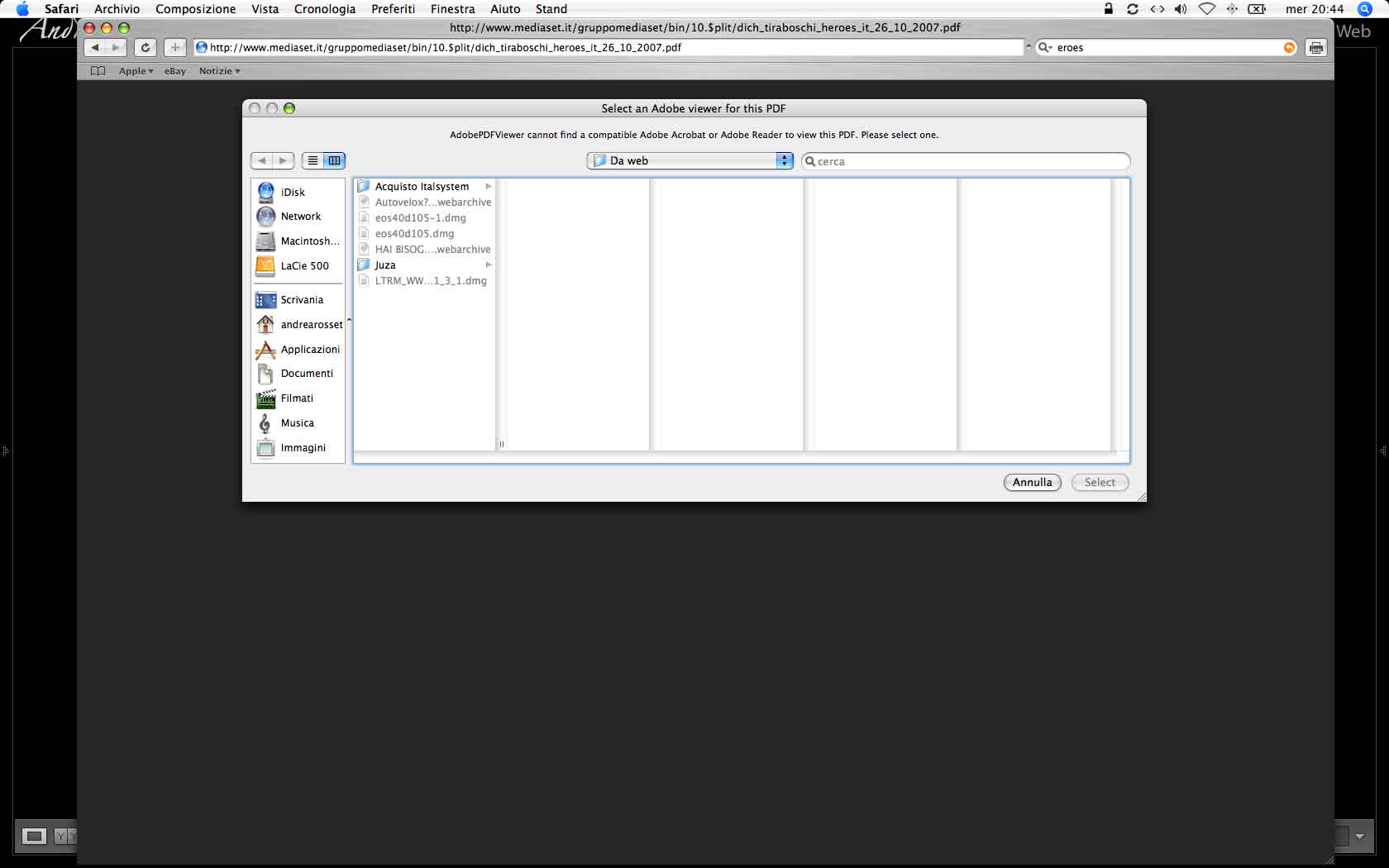Open the search engine magnifier dropdown
1389x868 pixels.
coord(1045,48)
